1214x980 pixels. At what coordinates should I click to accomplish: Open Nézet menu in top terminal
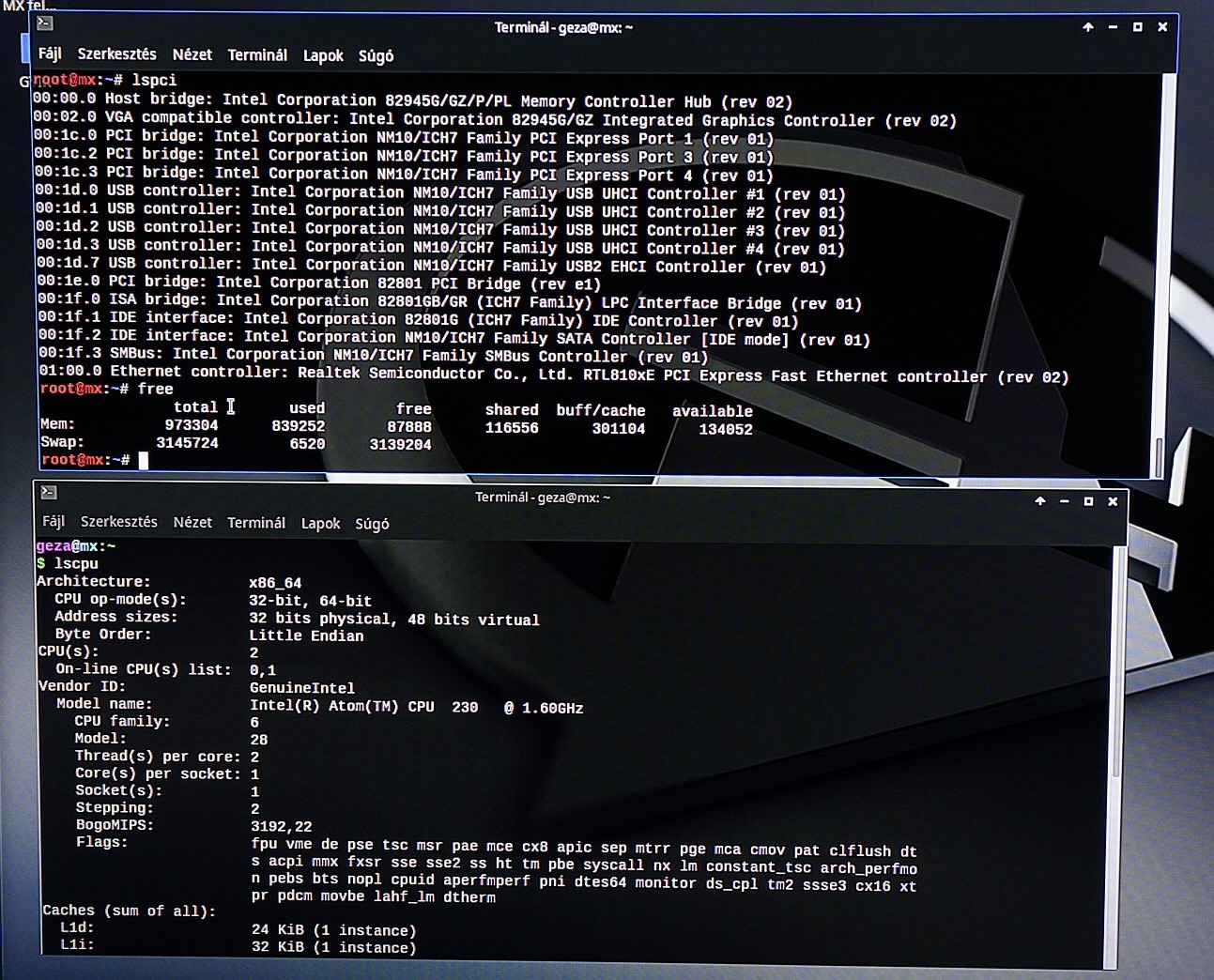pyautogui.click(x=192, y=55)
